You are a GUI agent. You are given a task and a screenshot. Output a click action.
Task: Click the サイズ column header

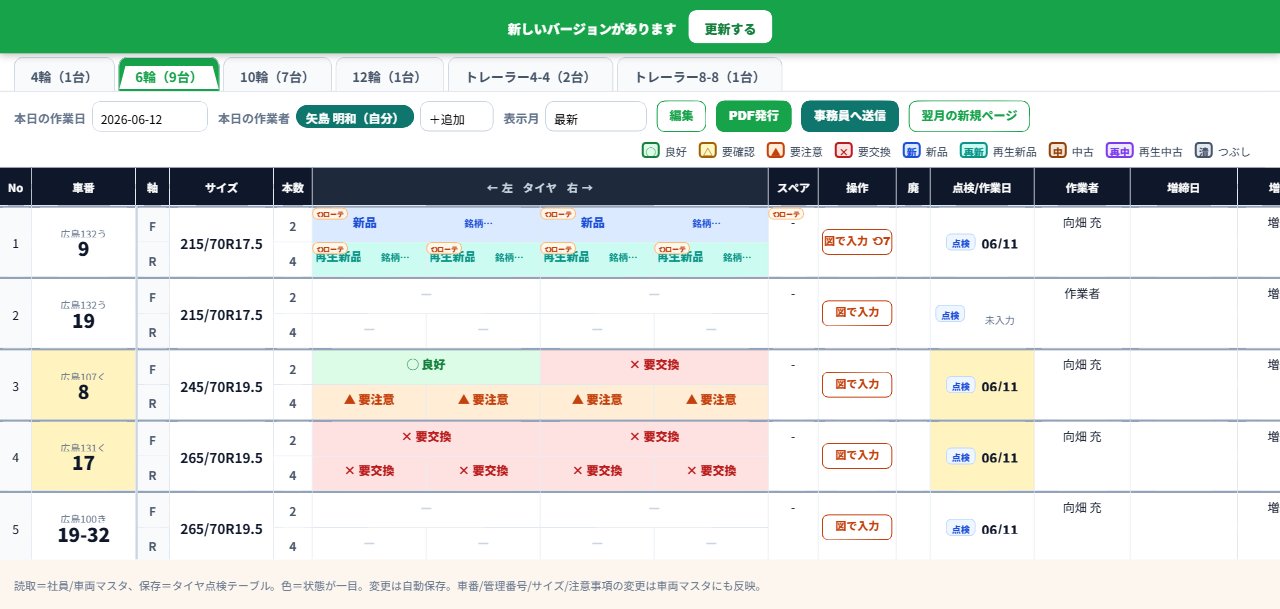click(221, 188)
